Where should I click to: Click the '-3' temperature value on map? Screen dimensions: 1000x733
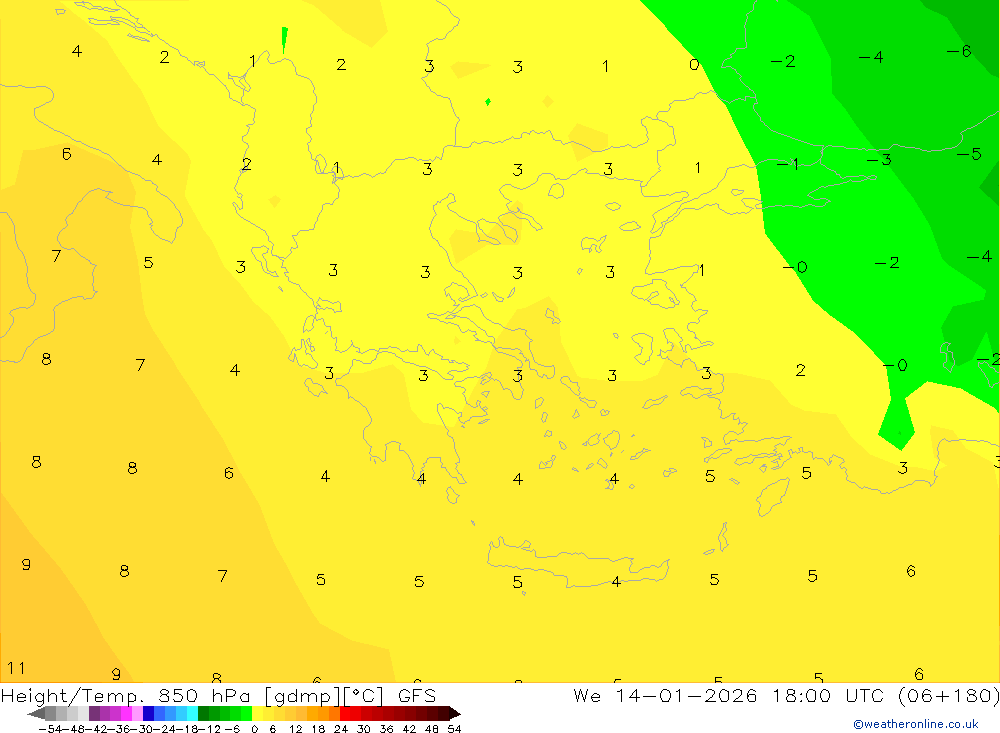tap(878, 159)
